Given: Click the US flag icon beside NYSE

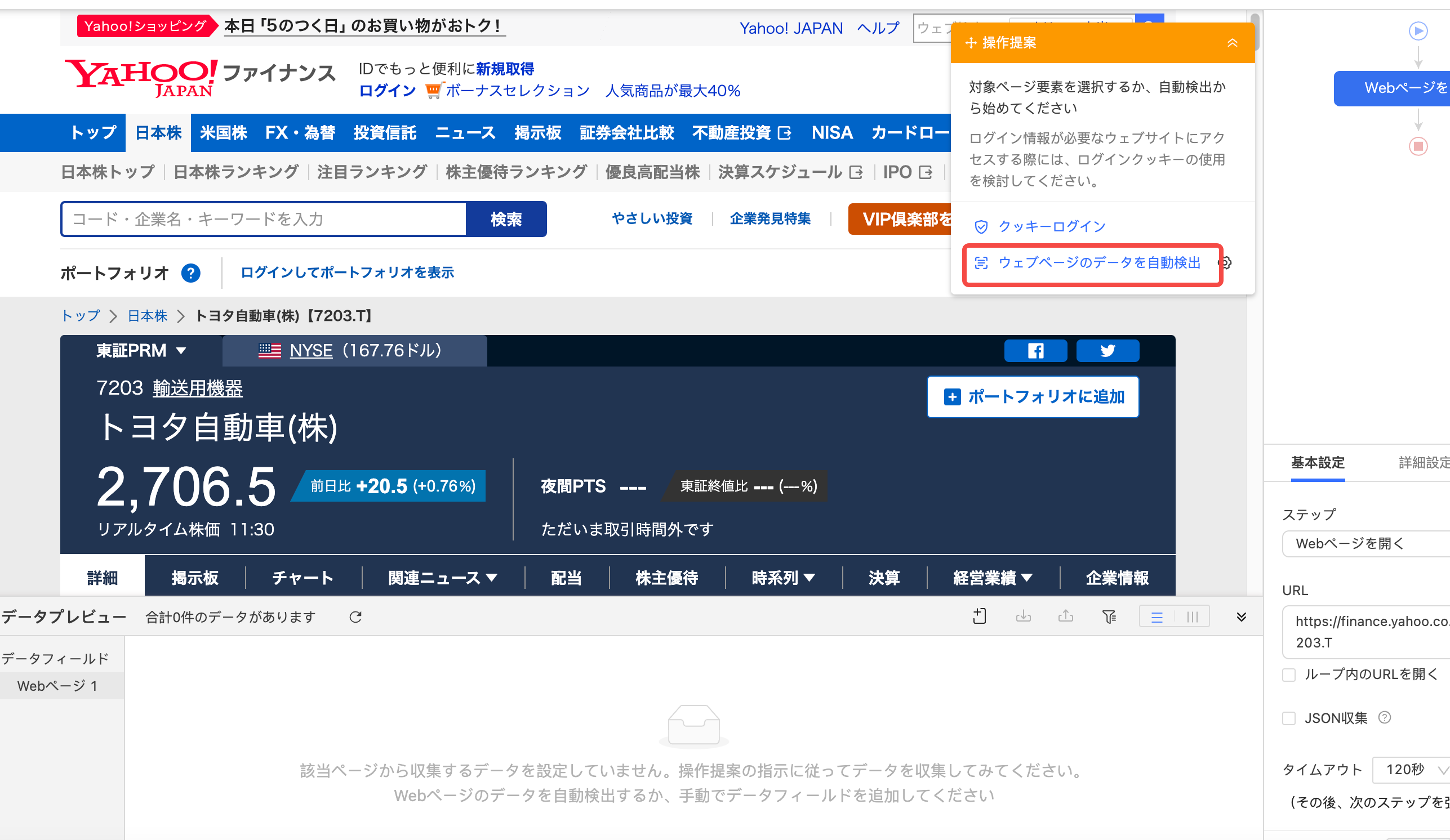Looking at the screenshot, I should (269, 350).
